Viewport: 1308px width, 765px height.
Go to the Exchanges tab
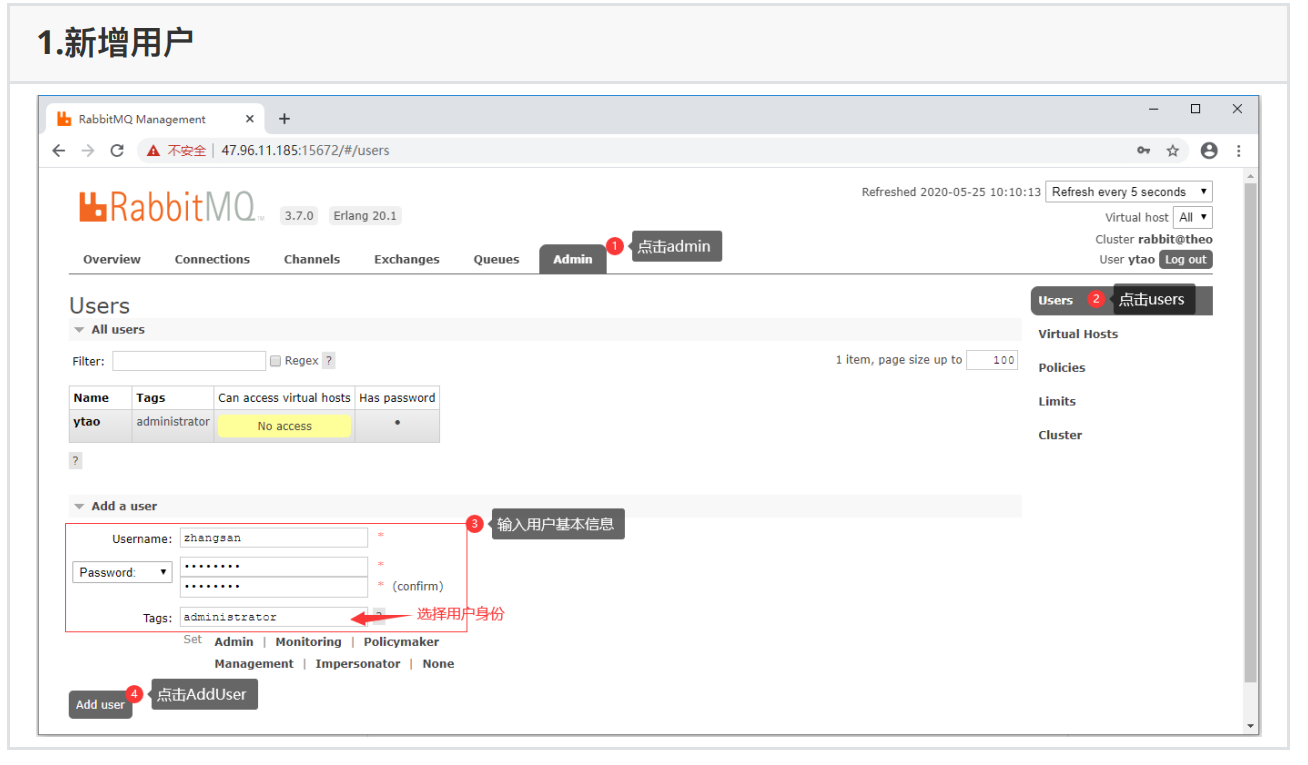406,260
